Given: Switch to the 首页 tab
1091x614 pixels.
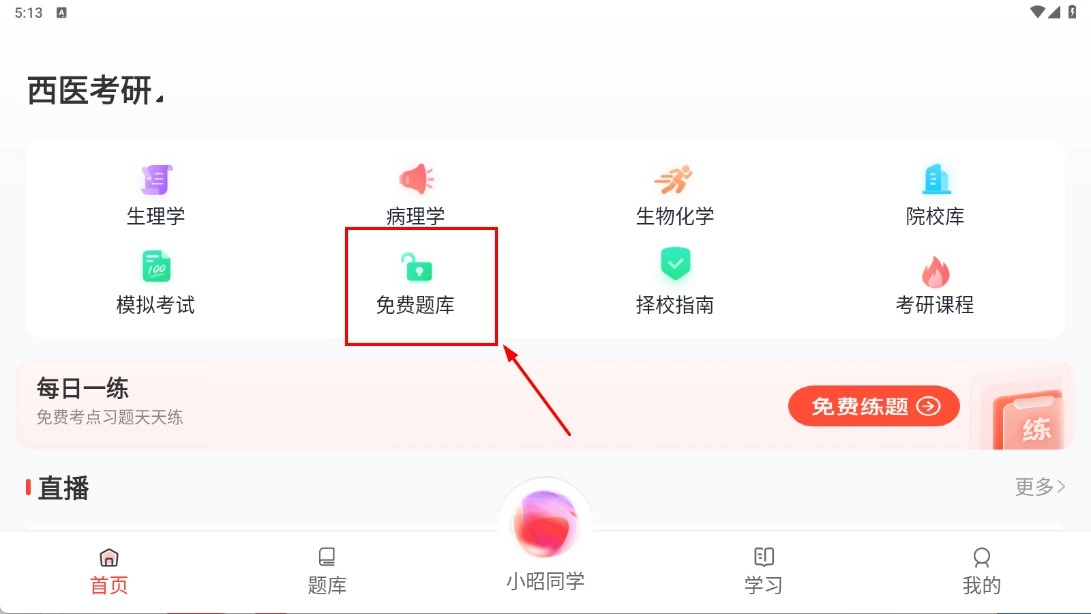Looking at the screenshot, I should point(109,572).
